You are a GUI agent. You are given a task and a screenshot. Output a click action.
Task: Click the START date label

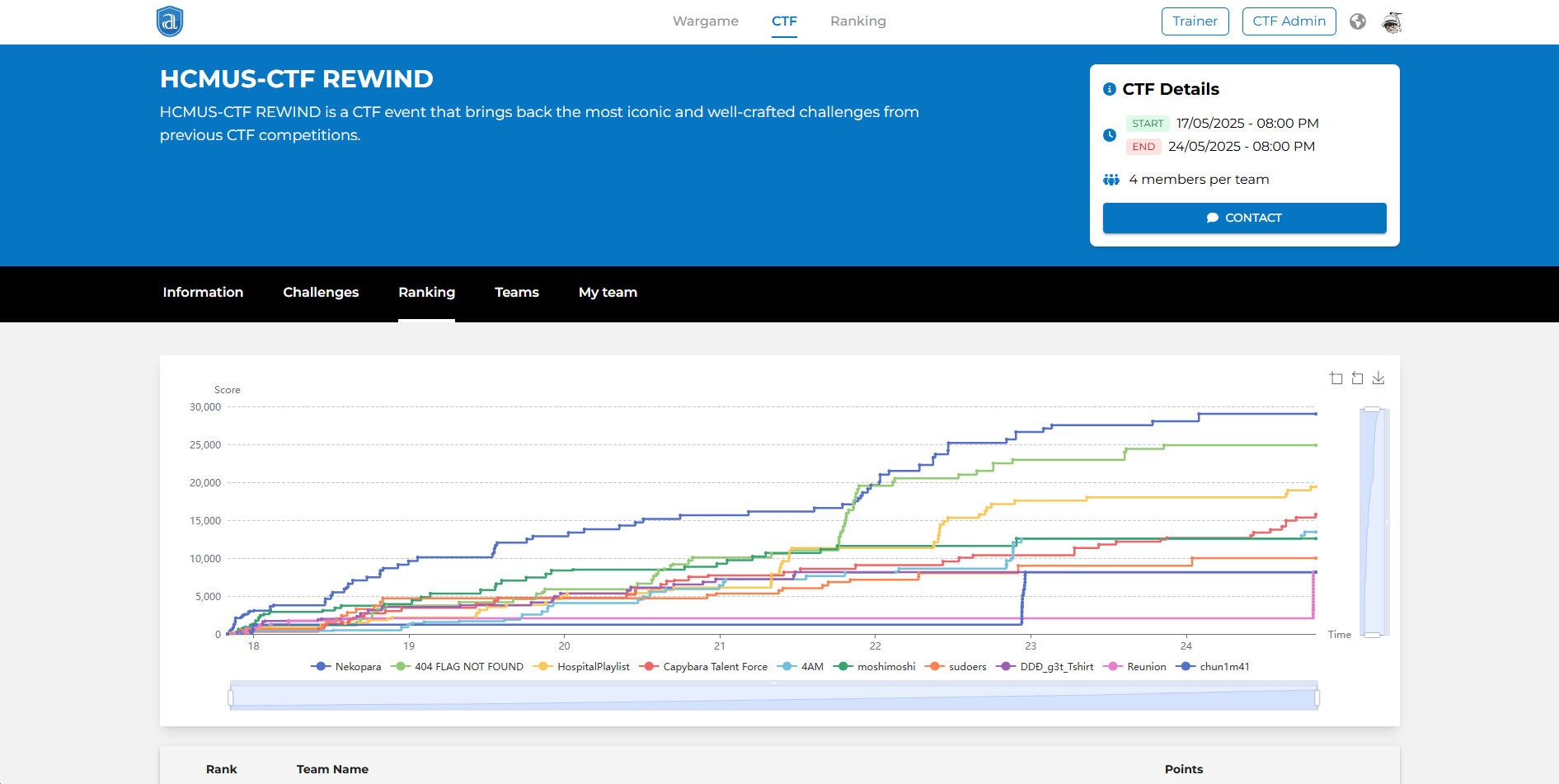(1148, 124)
